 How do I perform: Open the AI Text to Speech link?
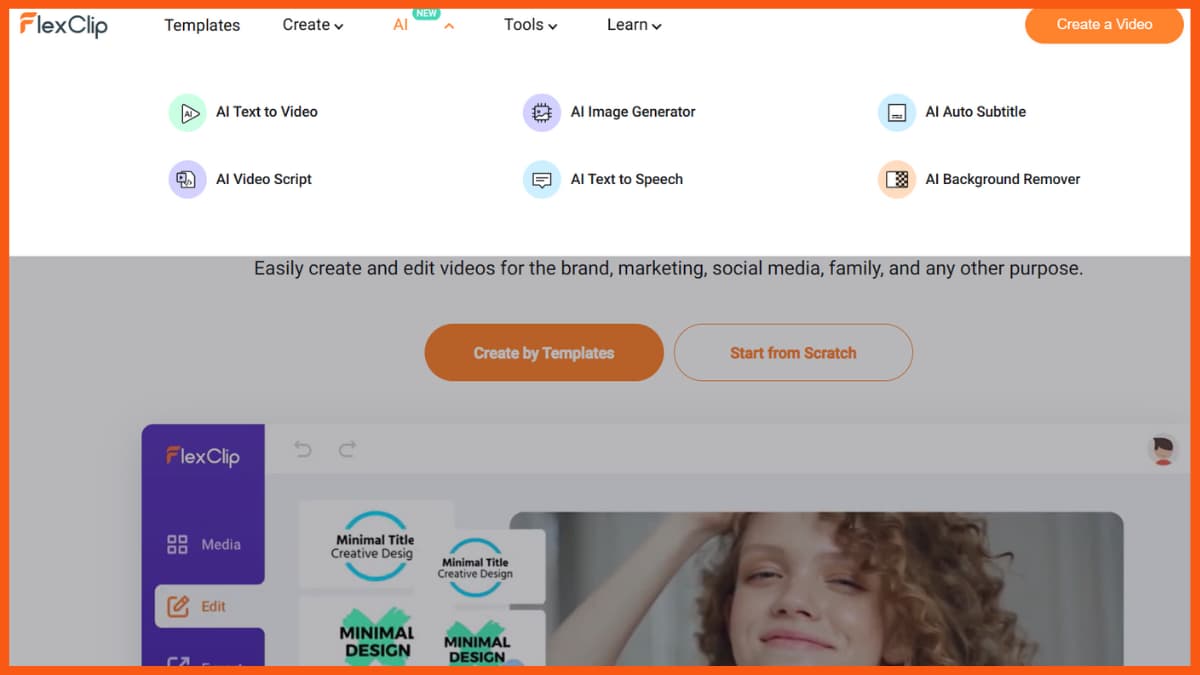(627, 179)
